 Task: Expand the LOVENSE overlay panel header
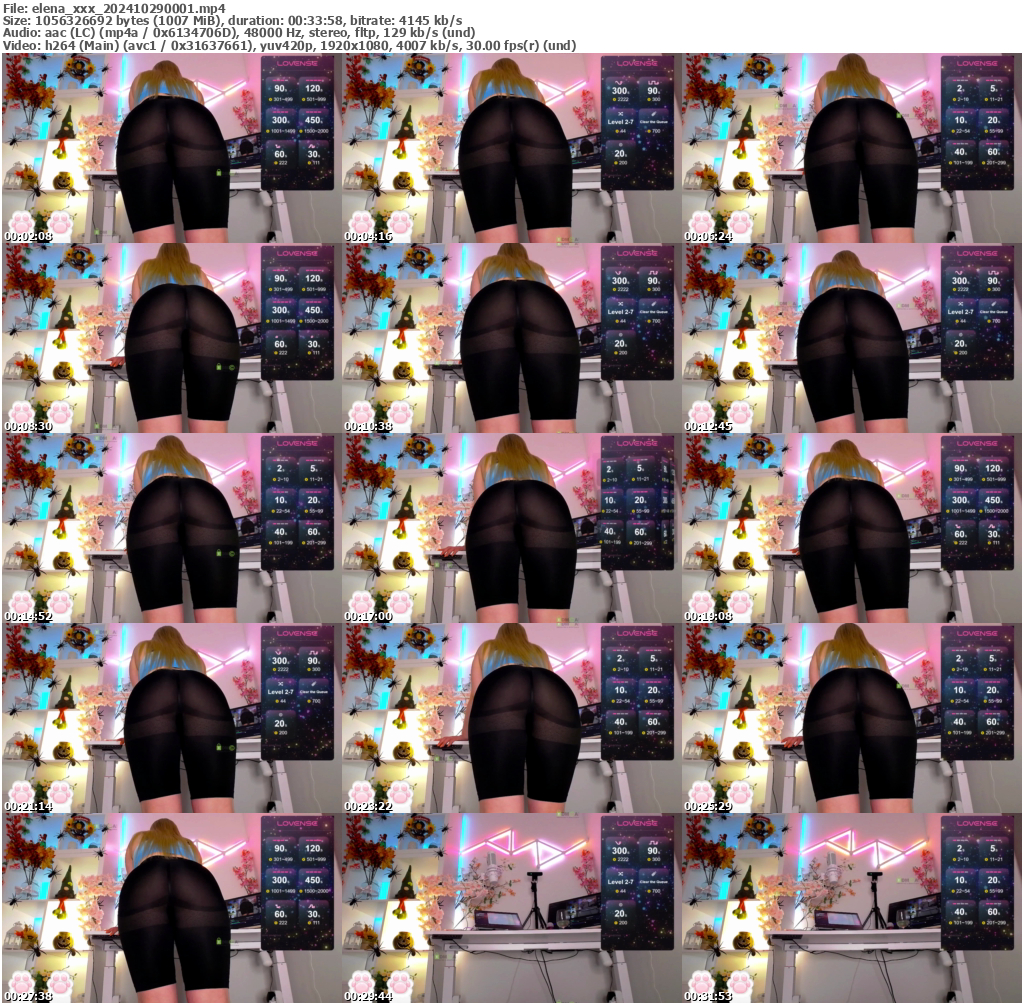click(297, 62)
